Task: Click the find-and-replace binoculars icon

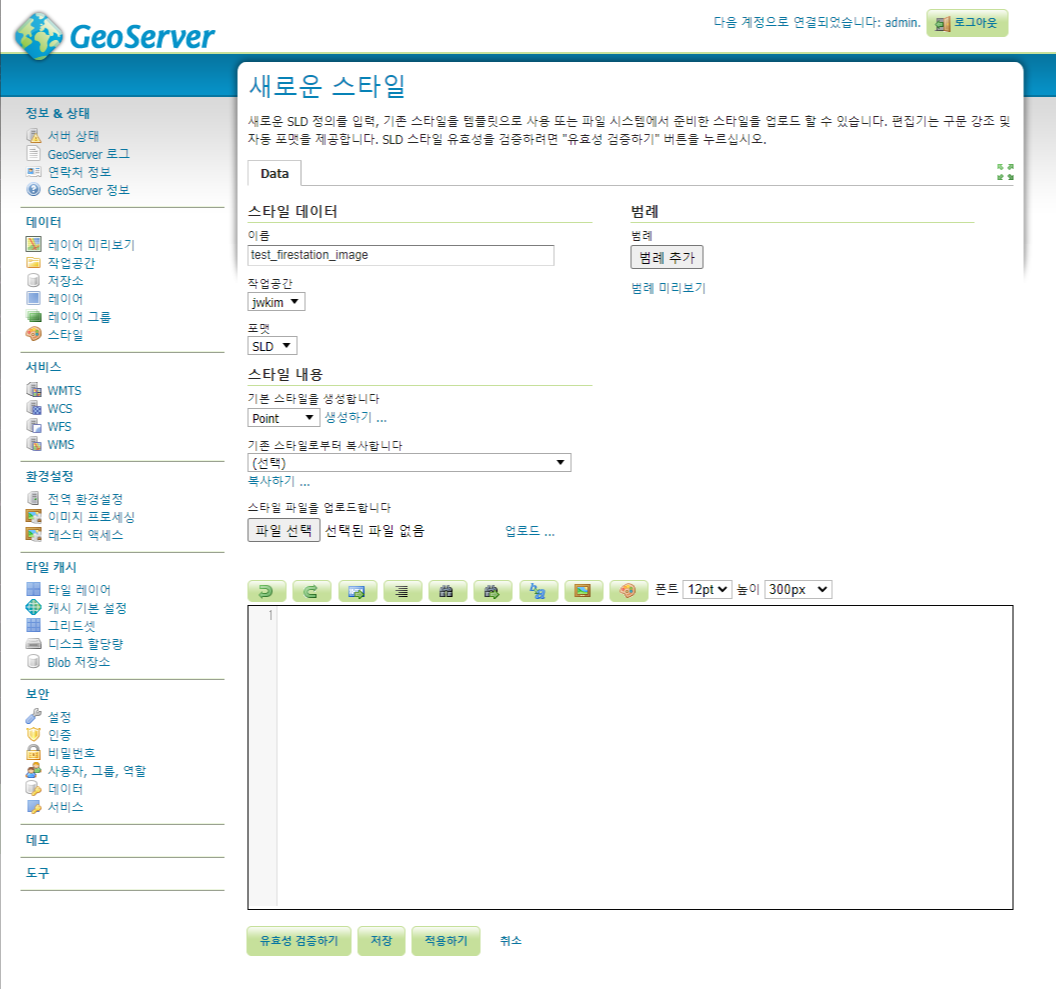Action: coord(491,590)
